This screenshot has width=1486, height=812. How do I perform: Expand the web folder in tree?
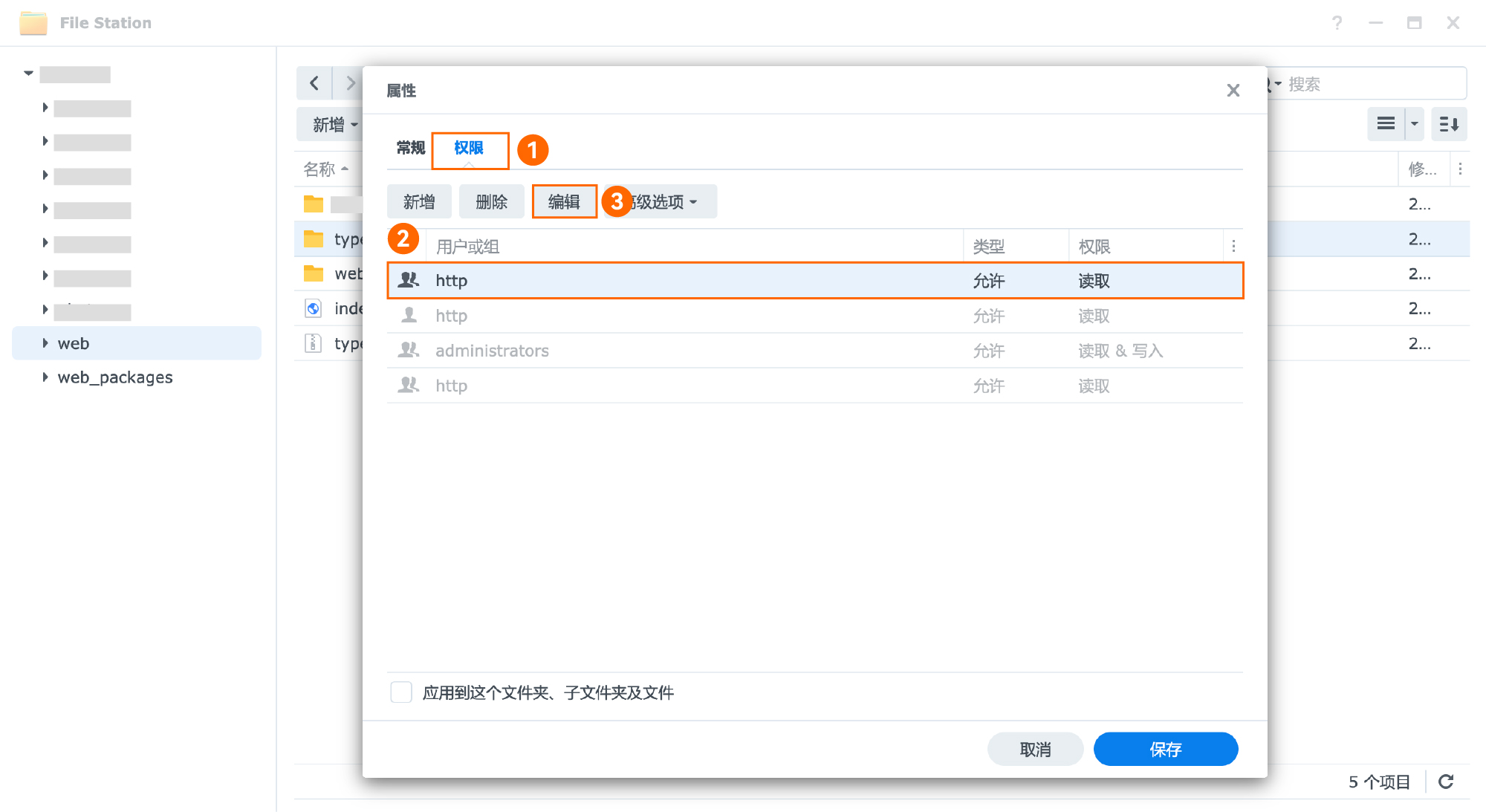(x=45, y=343)
